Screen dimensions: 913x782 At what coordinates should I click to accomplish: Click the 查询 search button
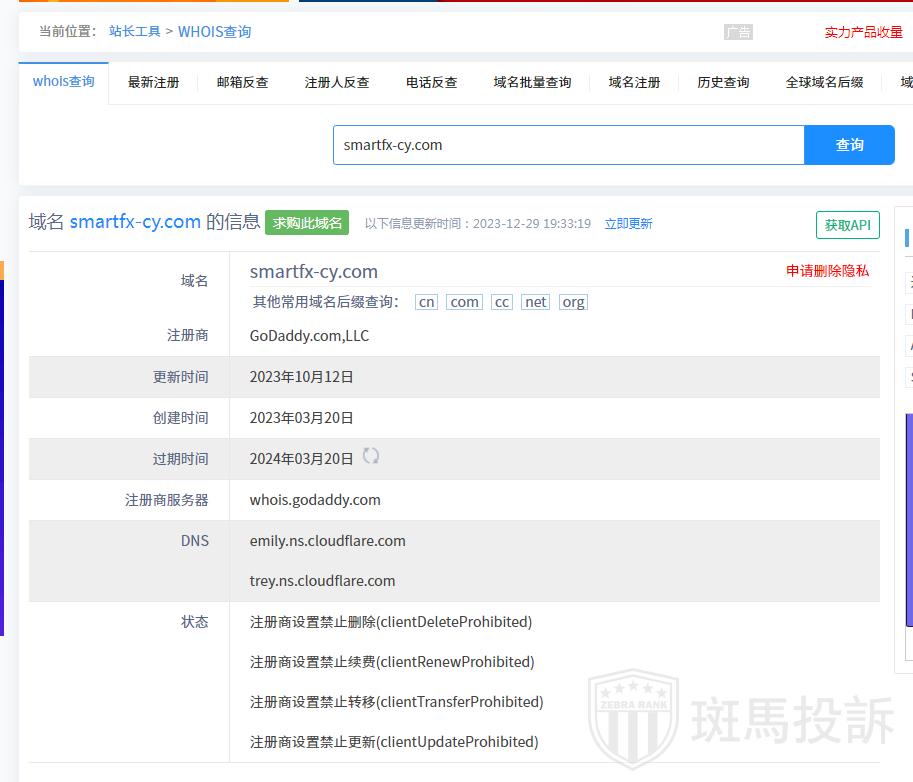click(x=849, y=145)
